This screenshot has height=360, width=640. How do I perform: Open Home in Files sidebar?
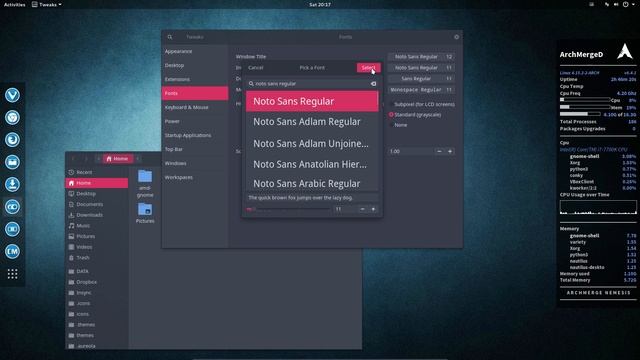(x=97, y=183)
